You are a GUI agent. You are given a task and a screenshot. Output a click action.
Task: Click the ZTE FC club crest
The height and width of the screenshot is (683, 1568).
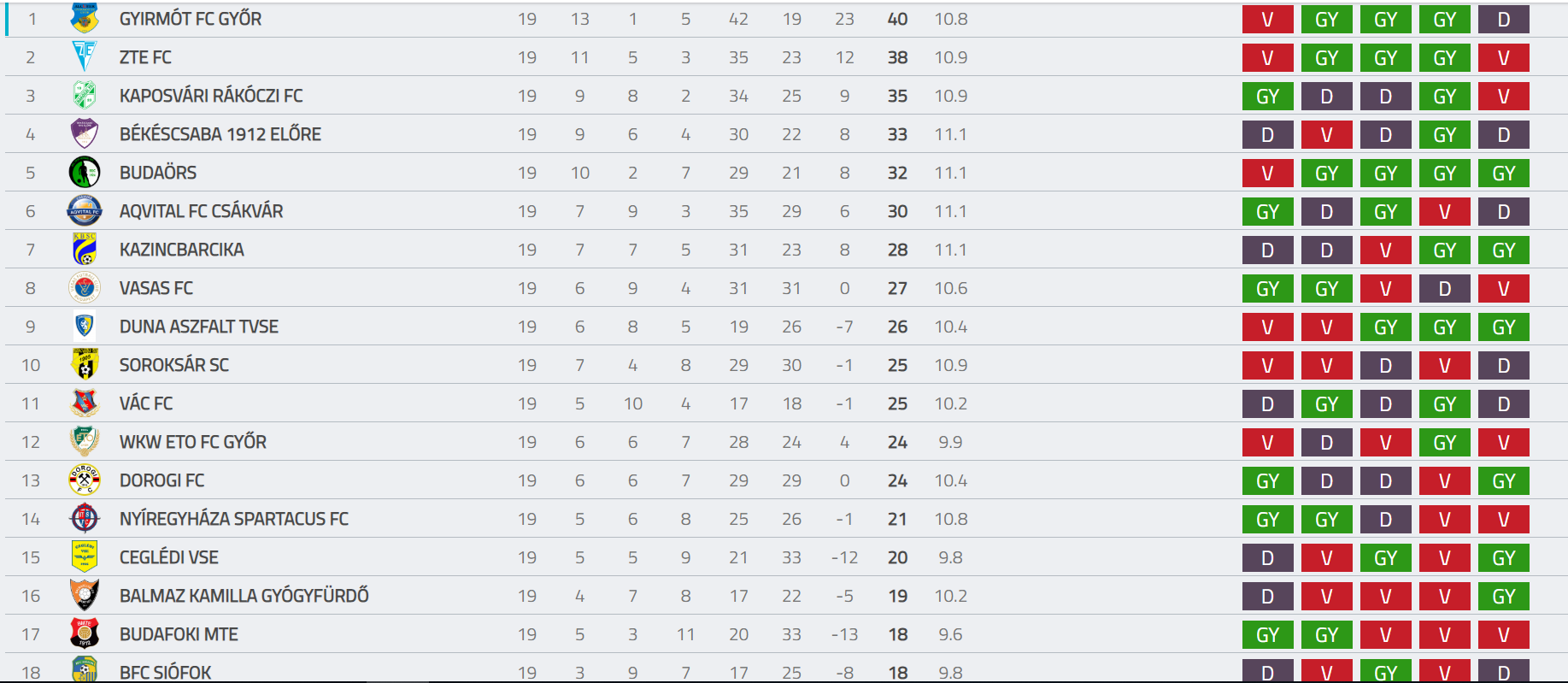pyautogui.click(x=85, y=56)
